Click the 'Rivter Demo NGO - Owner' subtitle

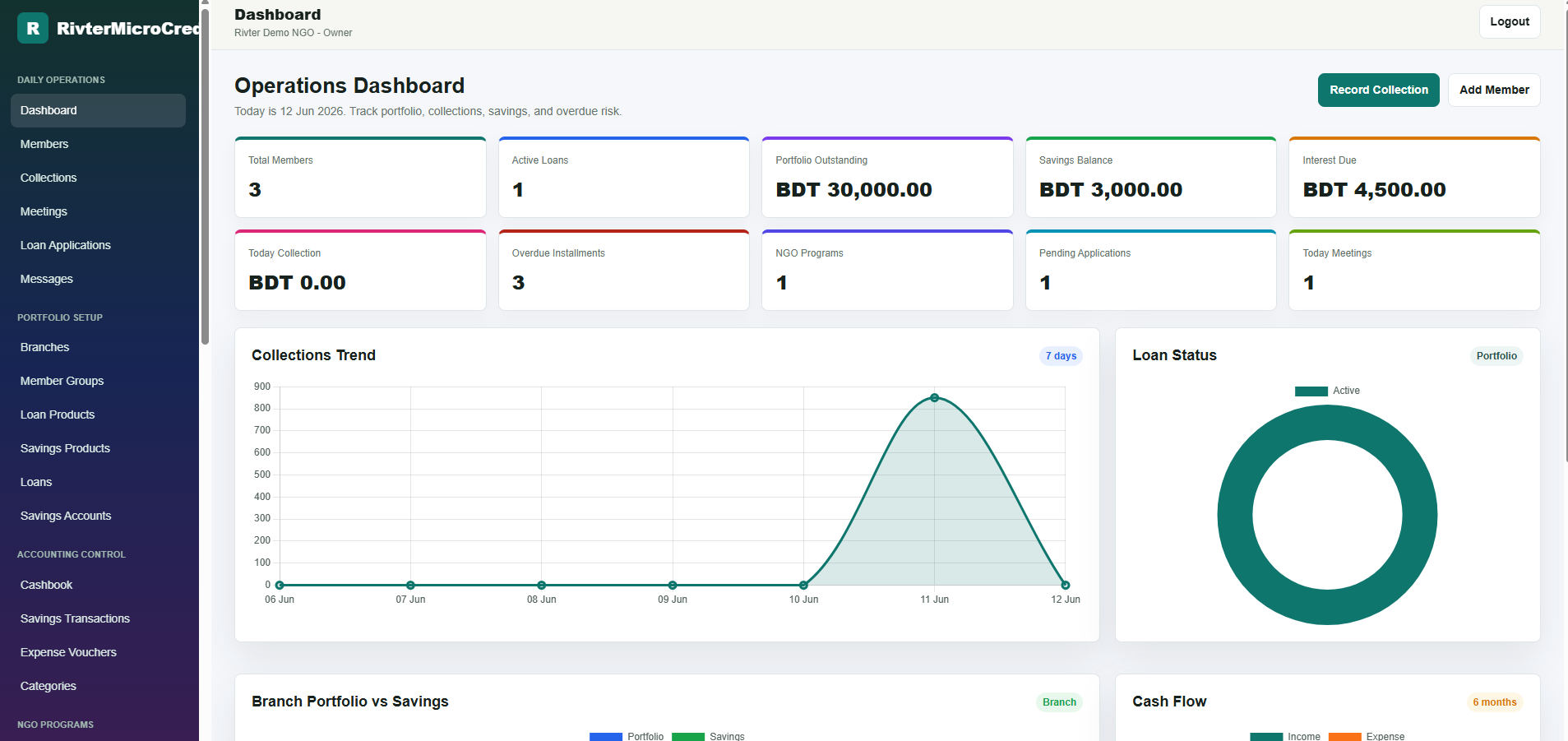293,33
